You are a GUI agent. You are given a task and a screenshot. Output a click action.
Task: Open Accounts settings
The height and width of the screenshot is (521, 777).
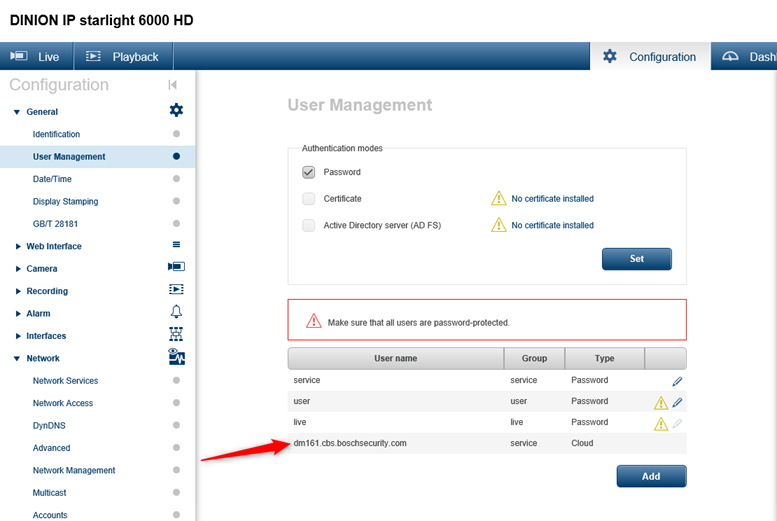(50, 515)
